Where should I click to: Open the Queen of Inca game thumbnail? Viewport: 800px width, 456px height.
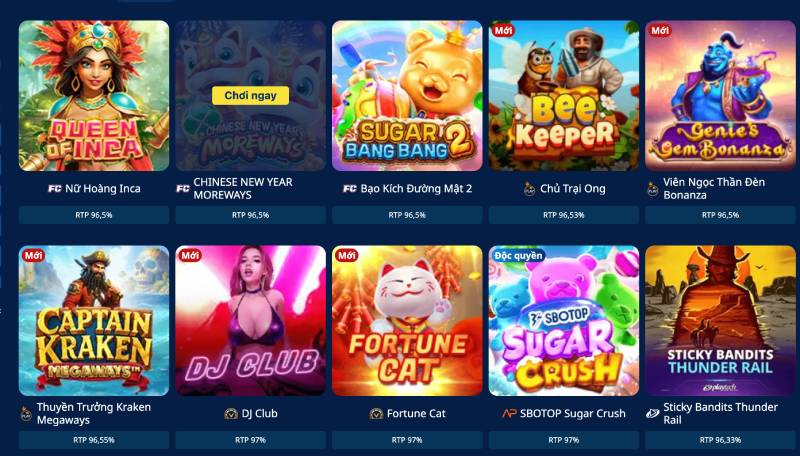(x=94, y=95)
